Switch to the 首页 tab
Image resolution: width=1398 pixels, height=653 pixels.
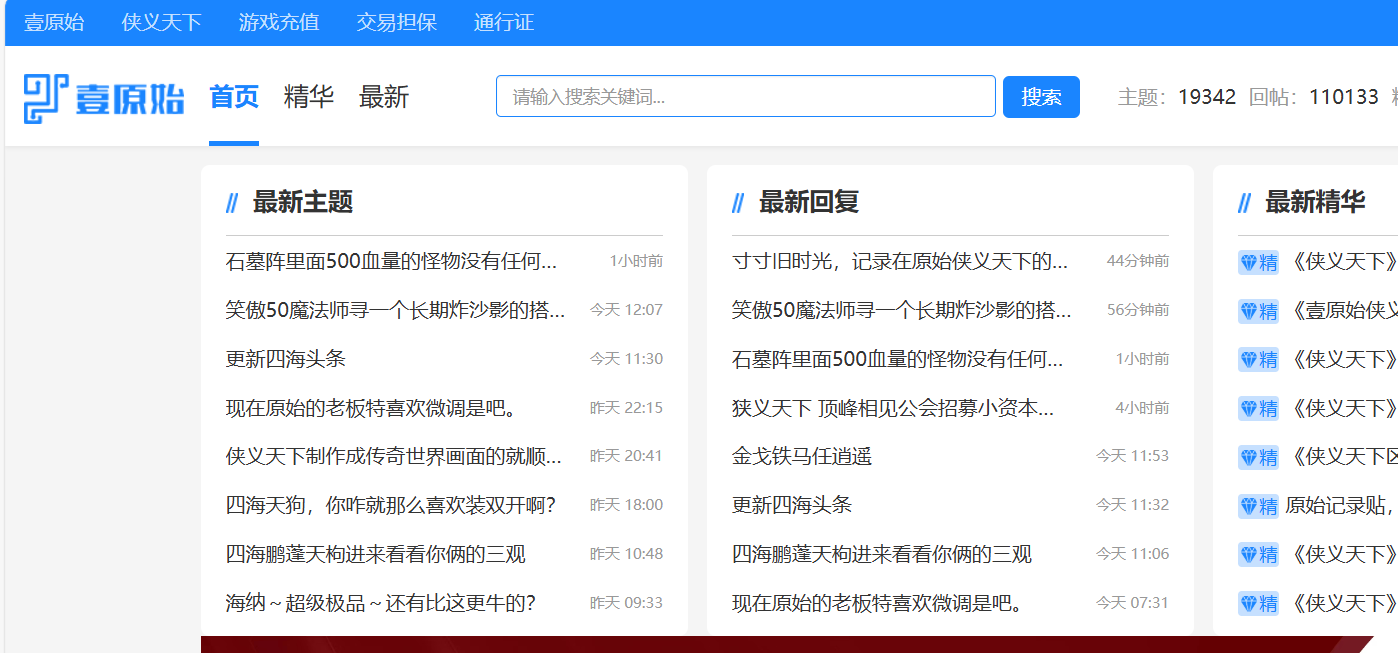[234, 97]
